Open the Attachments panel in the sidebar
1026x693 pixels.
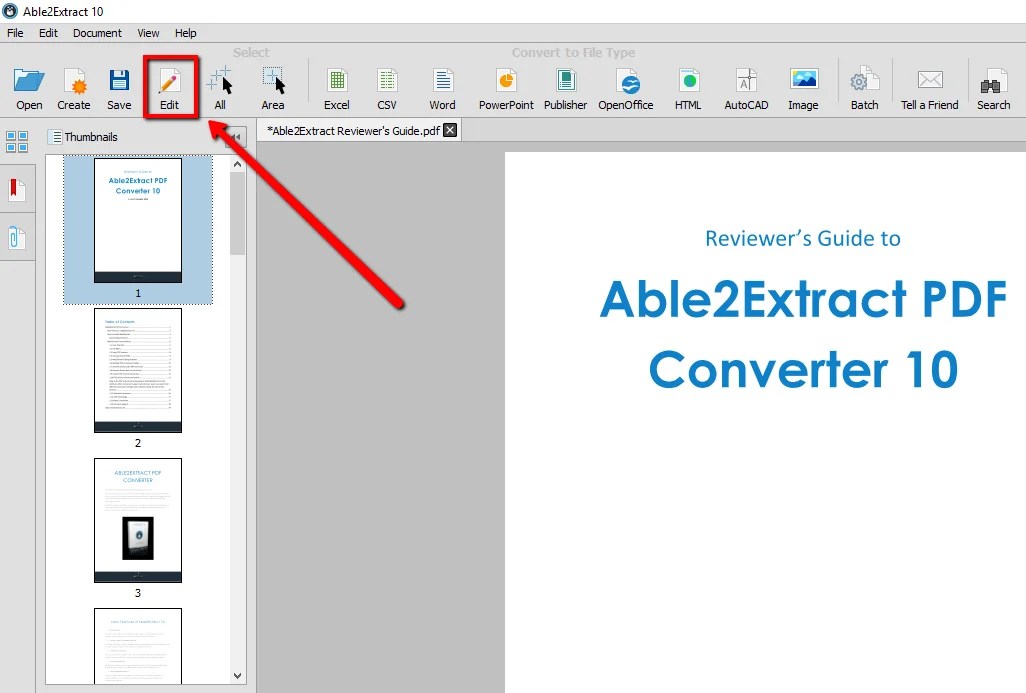16,237
